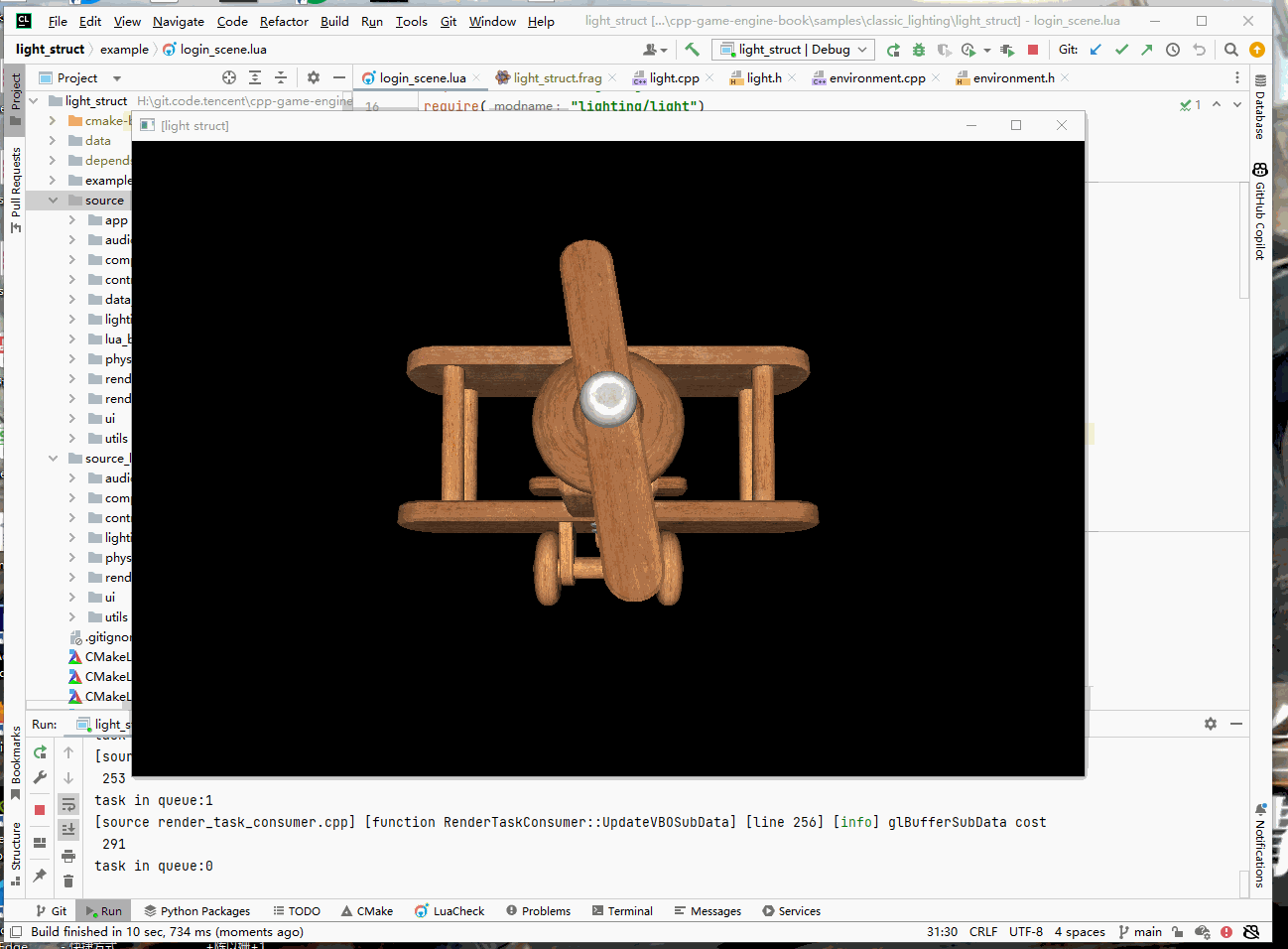The width and height of the screenshot is (1288, 949).
Task: Click the Profiler run icon
Action: pos(968,50)
